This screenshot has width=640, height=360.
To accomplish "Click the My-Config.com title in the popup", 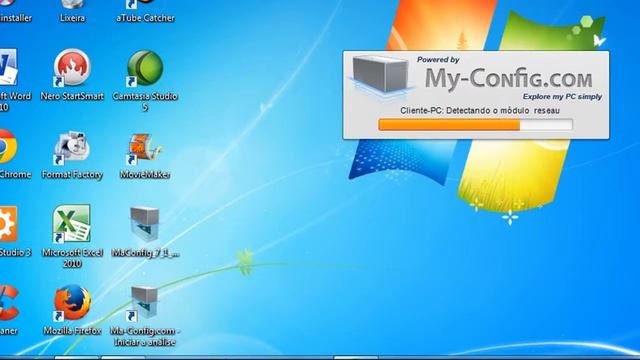I will [x=508, y=78].
